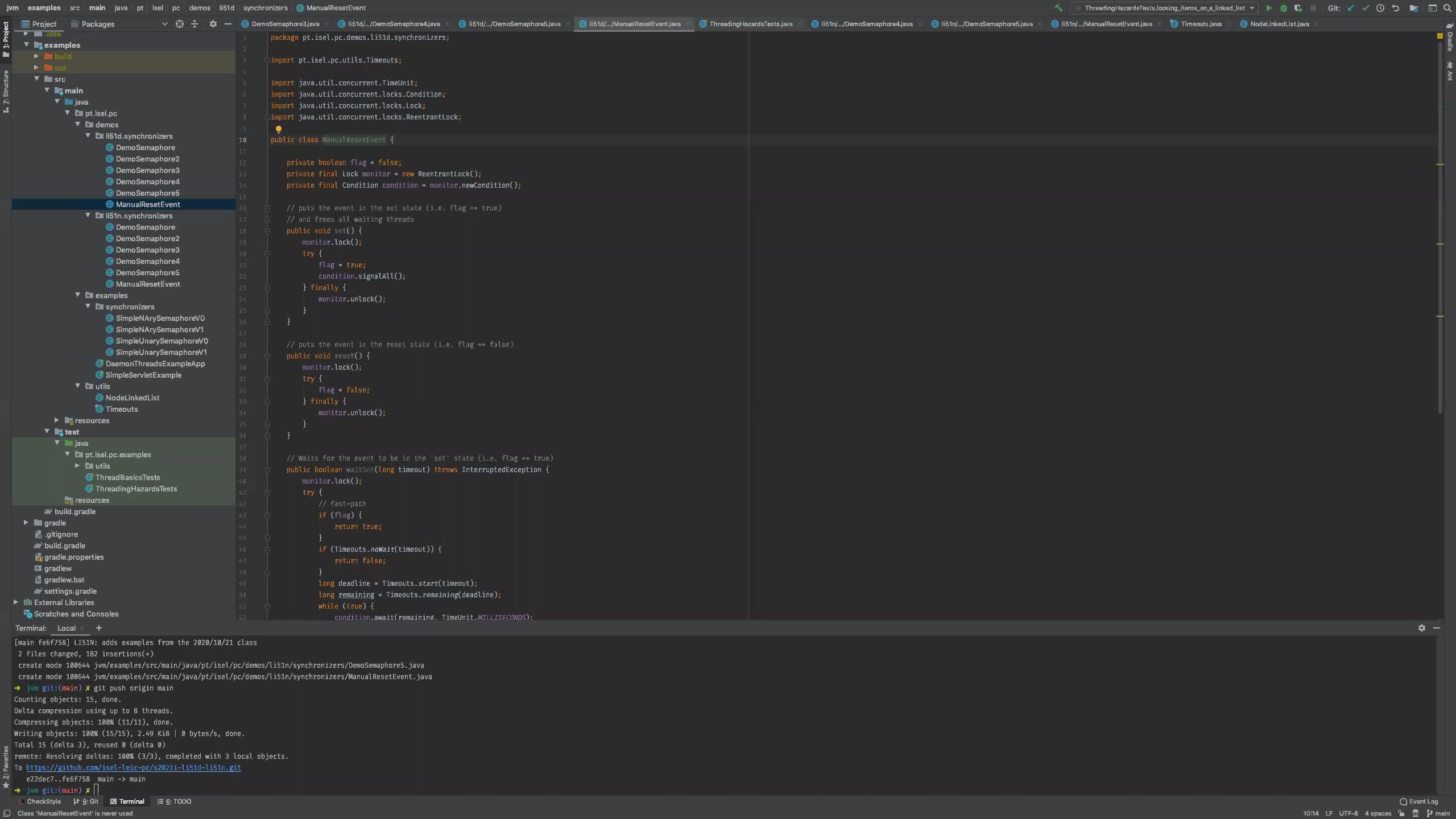Collapse all in Project panel
Viewport: 1456px width, 819px height.
(x=195, y=24)
